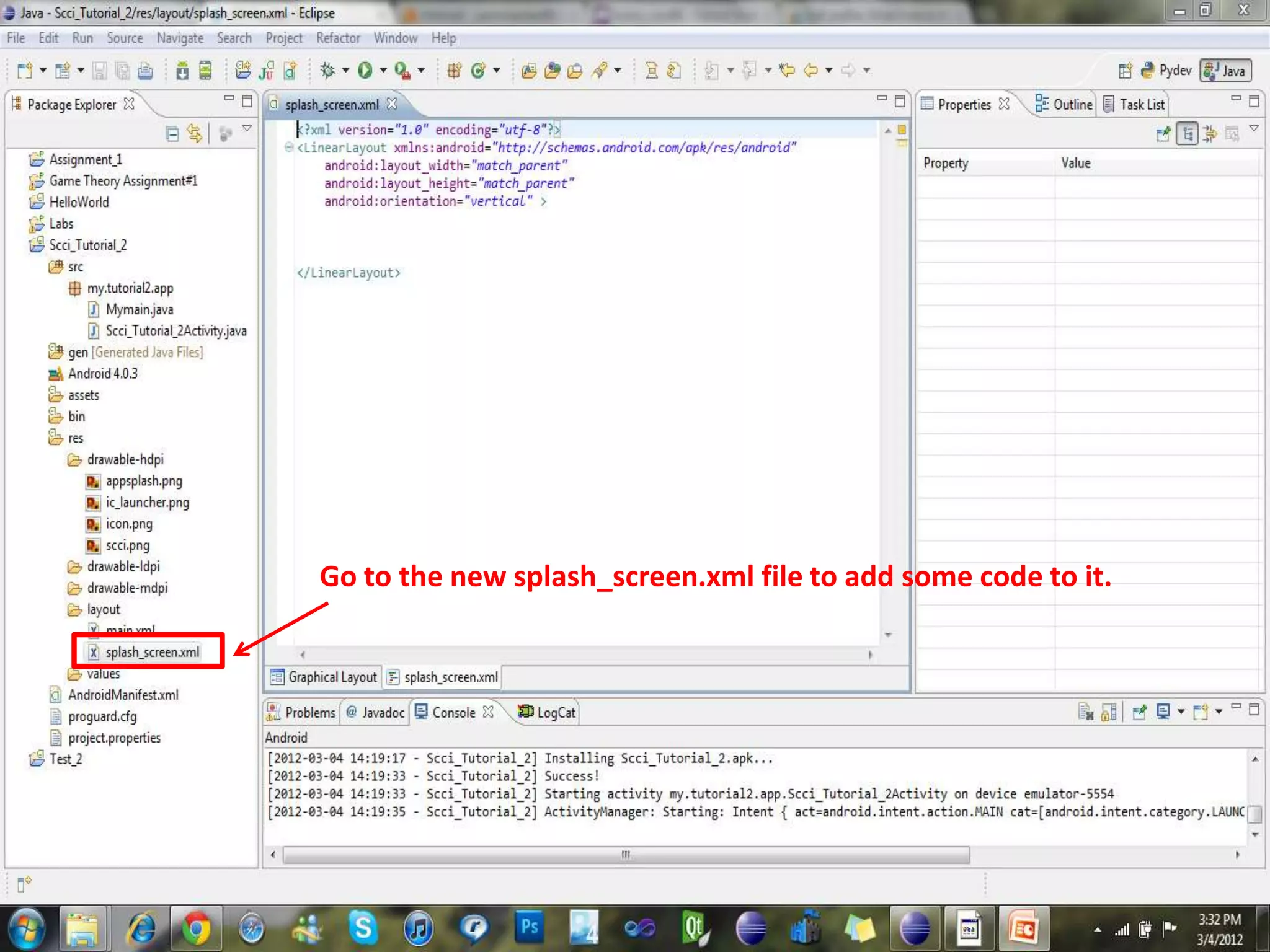The width and height of the screenshot is (1270, 952).
Task: Switch to the Javadoc tab
Action: tap(376, 712)
